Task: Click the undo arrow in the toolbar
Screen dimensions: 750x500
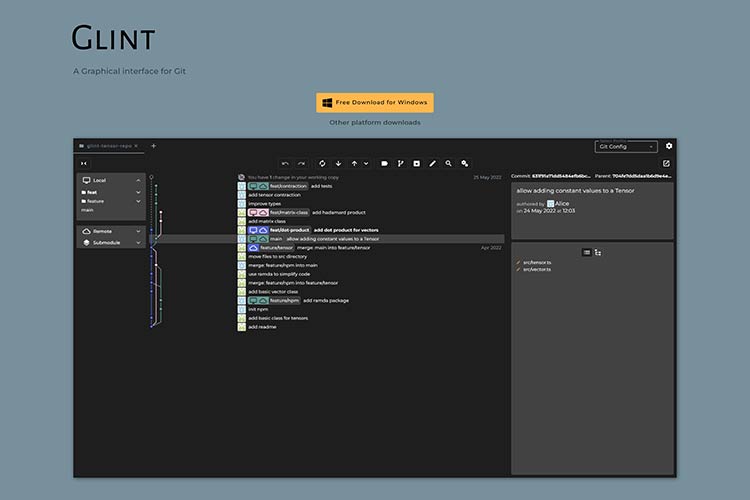Action: click(x=285, y=163)
